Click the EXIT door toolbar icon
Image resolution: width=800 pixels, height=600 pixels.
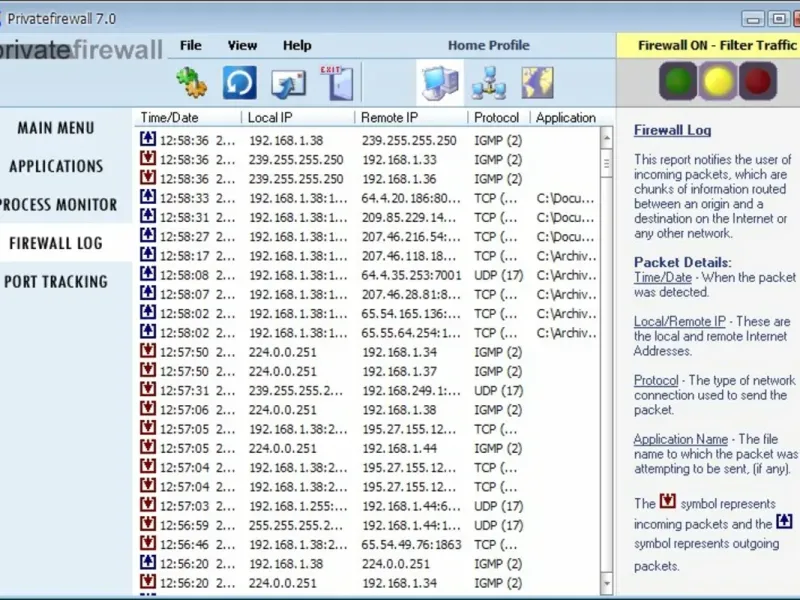click(337, 82)
